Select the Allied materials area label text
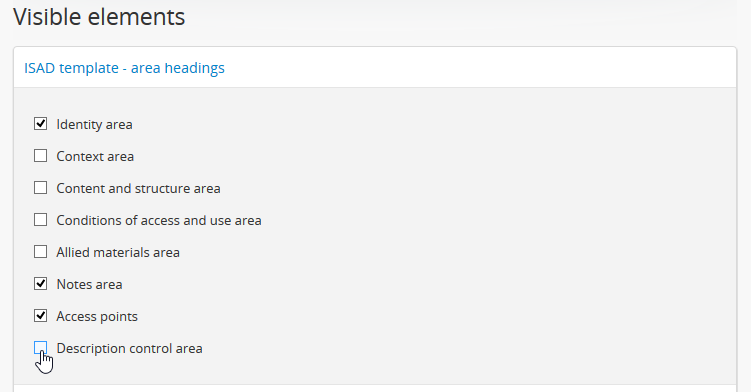 click(118, 253)
